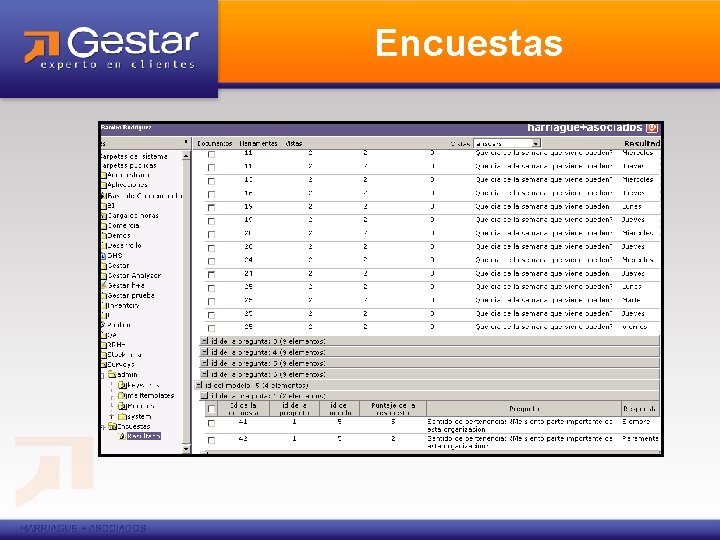Click the Demos folder icon
Screen dimensions: 720x540
tap(103, 236)
